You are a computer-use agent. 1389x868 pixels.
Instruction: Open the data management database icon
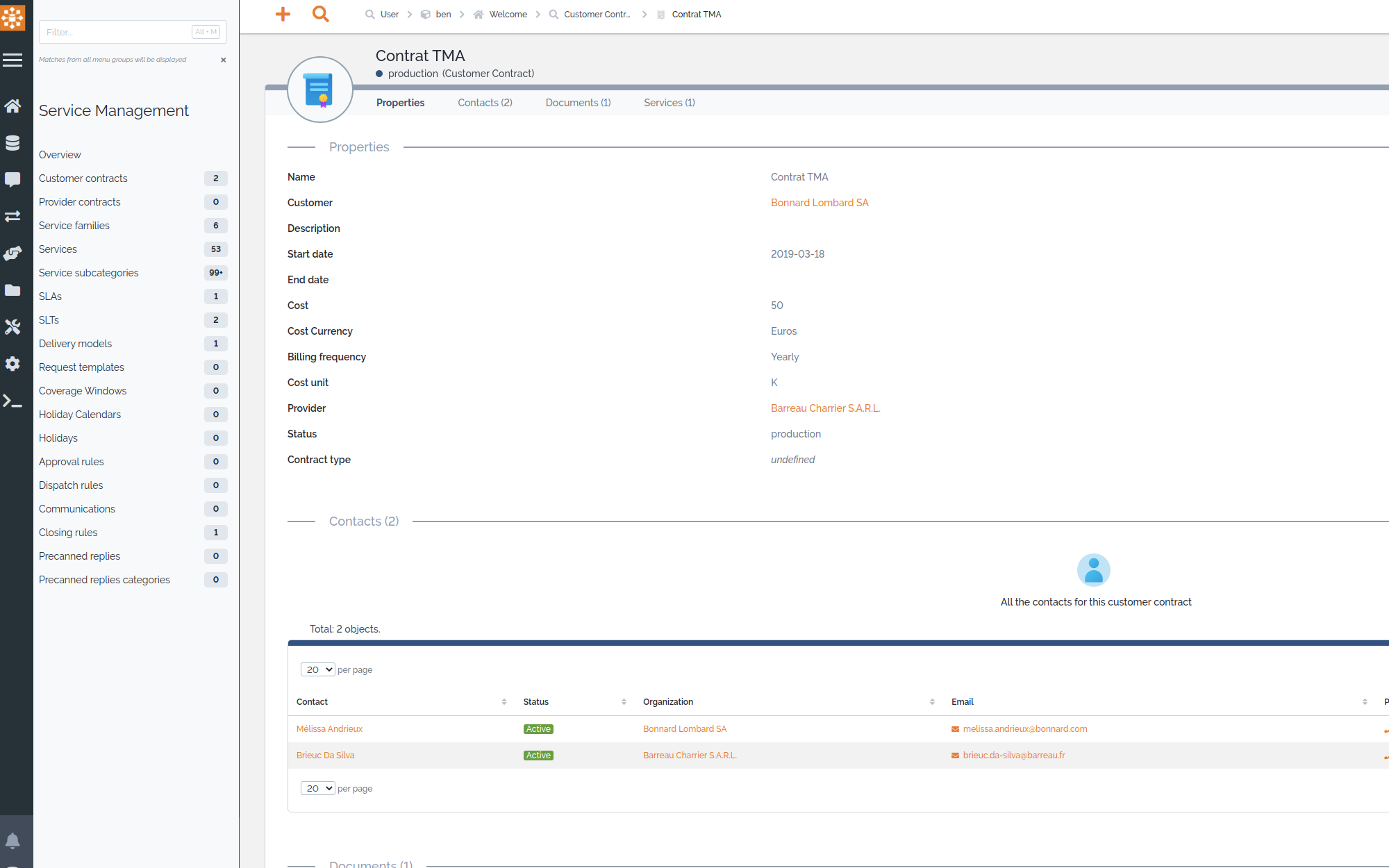point(14,142)
